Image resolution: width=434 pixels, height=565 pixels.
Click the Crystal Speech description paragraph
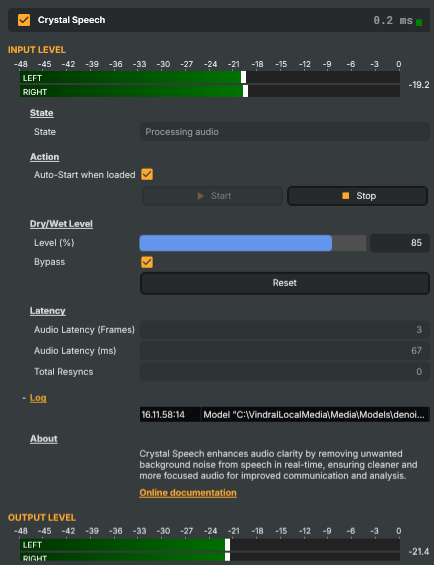(x=278, y=464)
